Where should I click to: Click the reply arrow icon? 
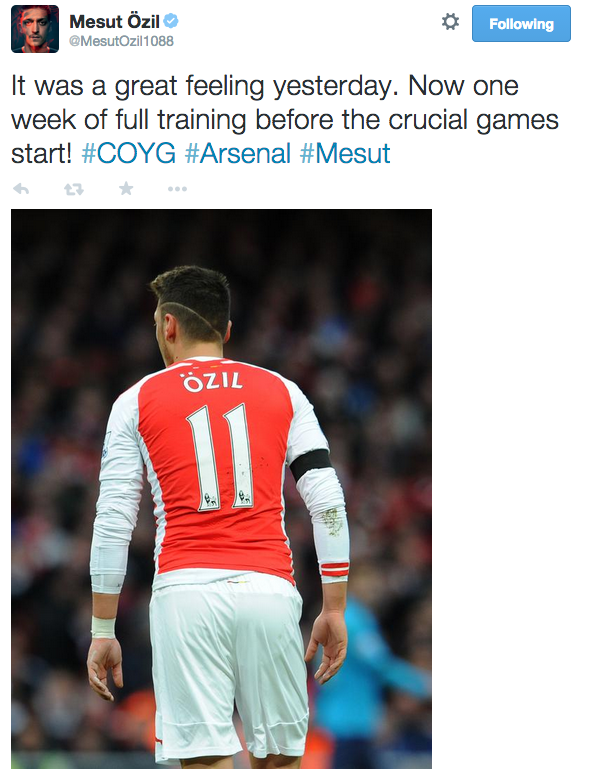[21, 189]
